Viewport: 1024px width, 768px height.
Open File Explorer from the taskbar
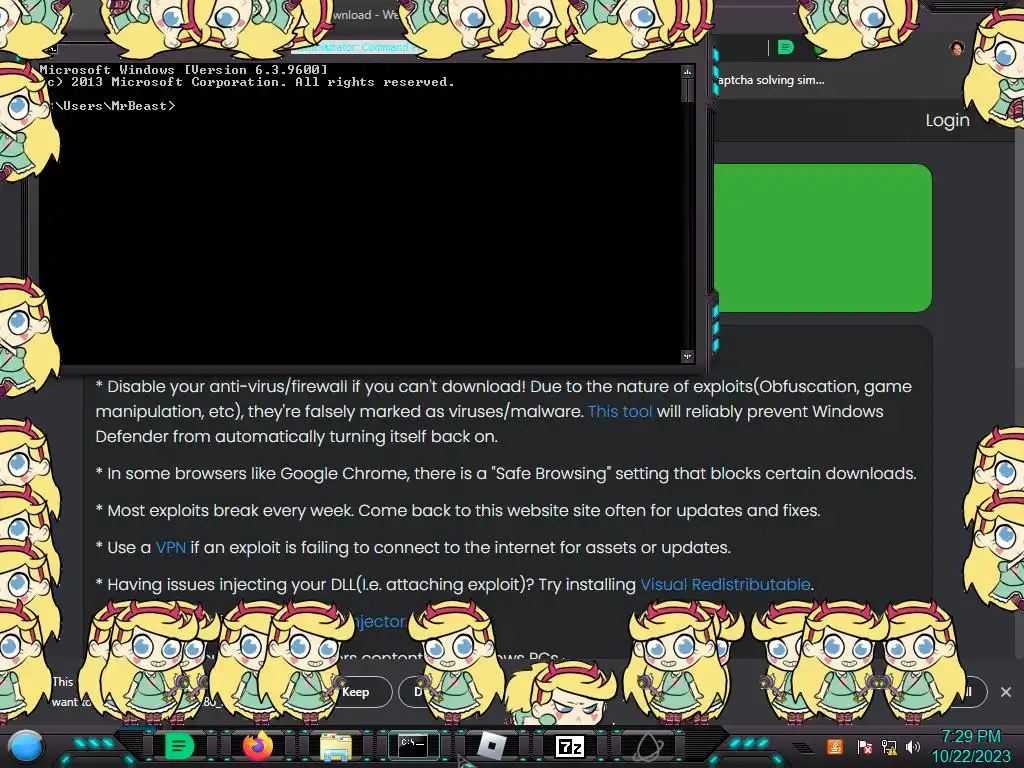[x=336, y=746]
